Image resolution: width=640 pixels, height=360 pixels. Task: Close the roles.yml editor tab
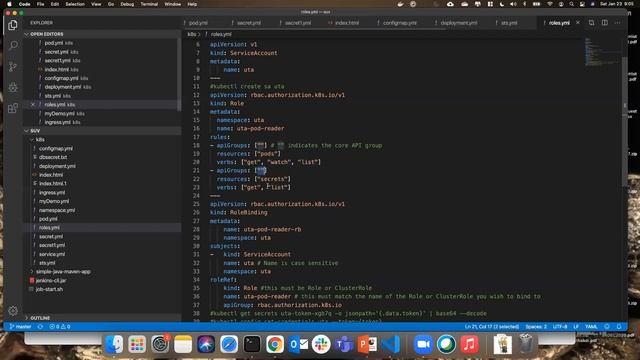578,23
